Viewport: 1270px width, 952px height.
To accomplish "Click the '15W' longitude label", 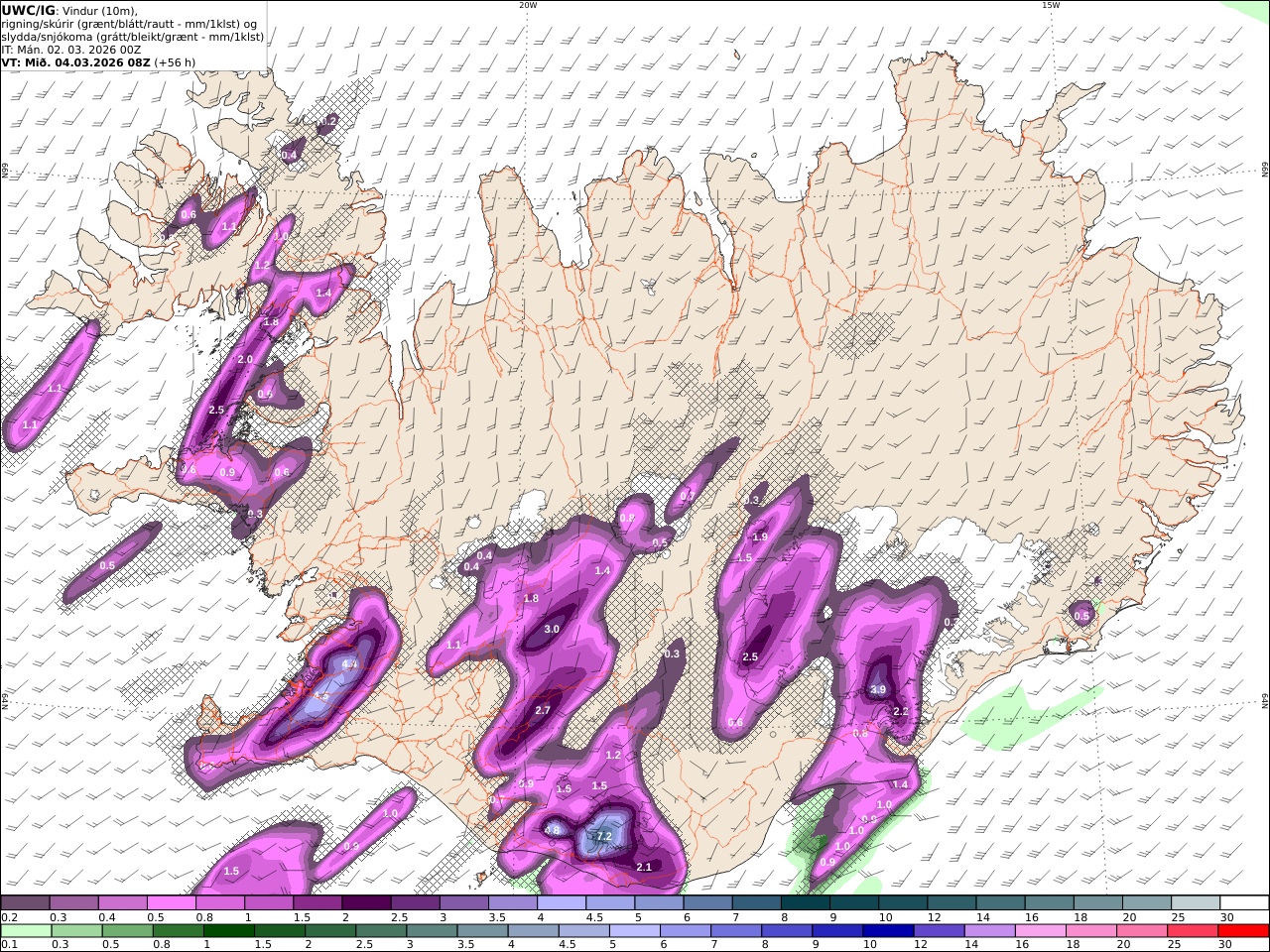I will 1051,5.
